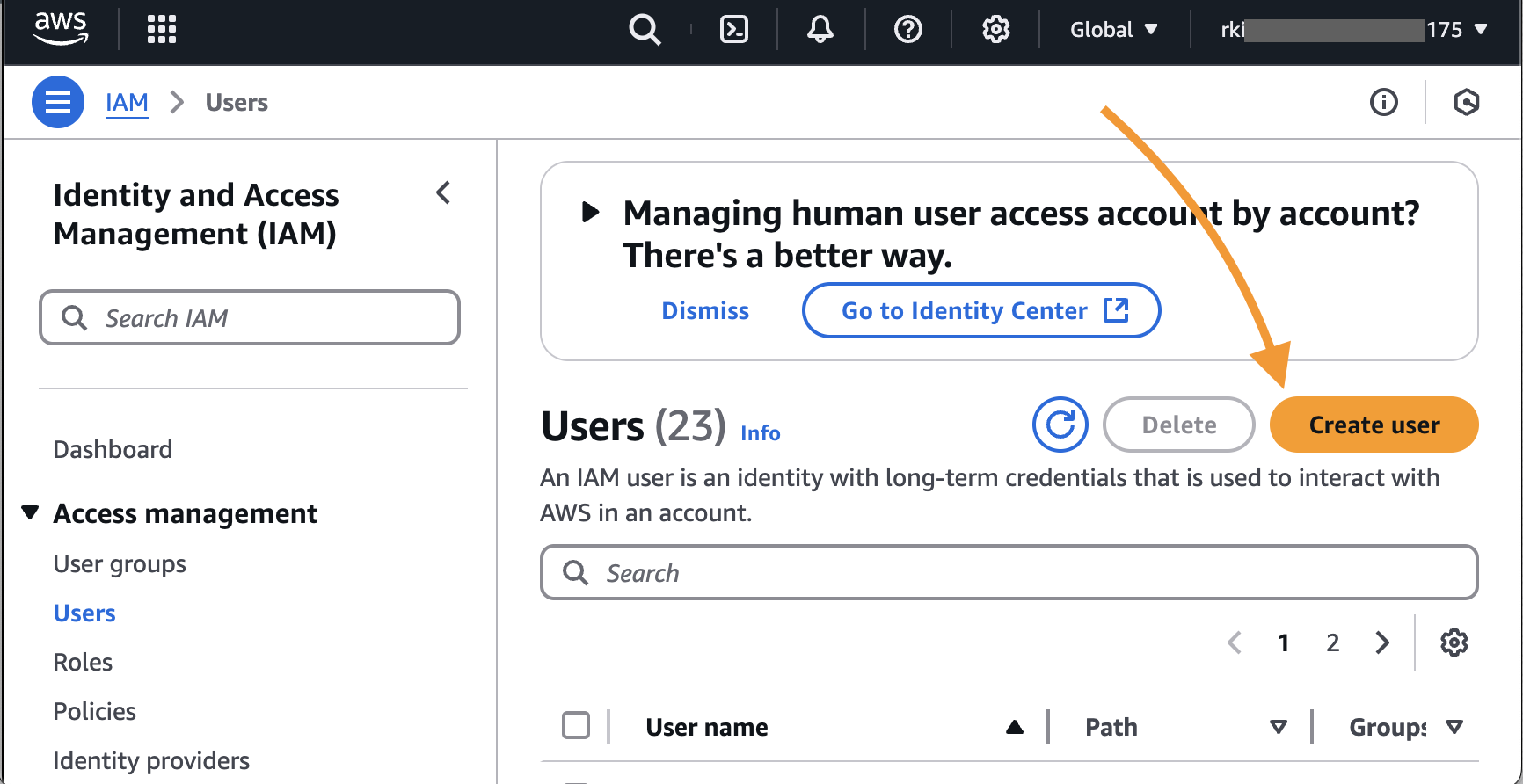This screenshot has width=1523, height=784.
Task: Go to next page of users
Action: (x=1382, y=642)
